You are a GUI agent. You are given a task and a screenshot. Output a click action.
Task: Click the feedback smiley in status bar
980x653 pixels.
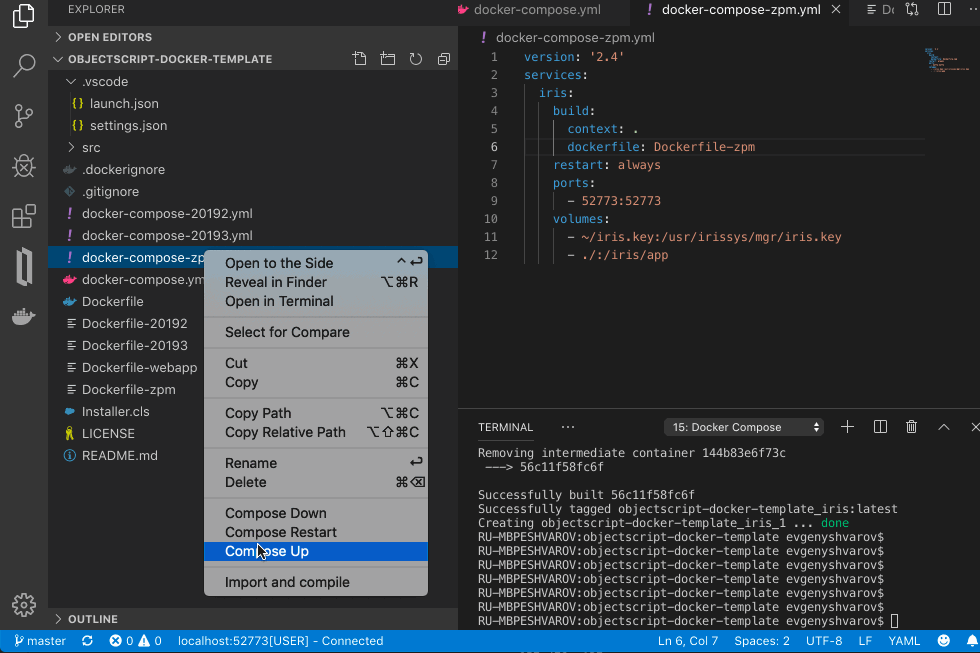point(944,641)
